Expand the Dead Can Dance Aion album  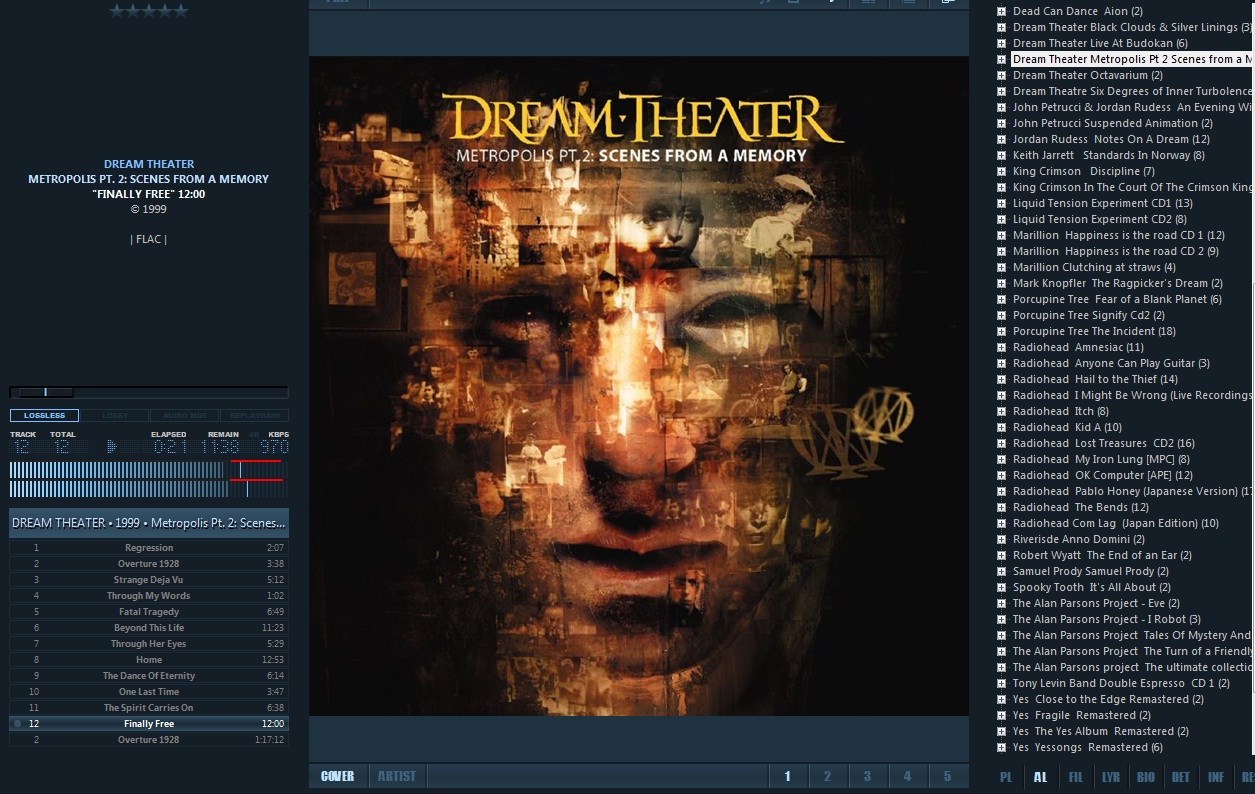pos(1001,11)
